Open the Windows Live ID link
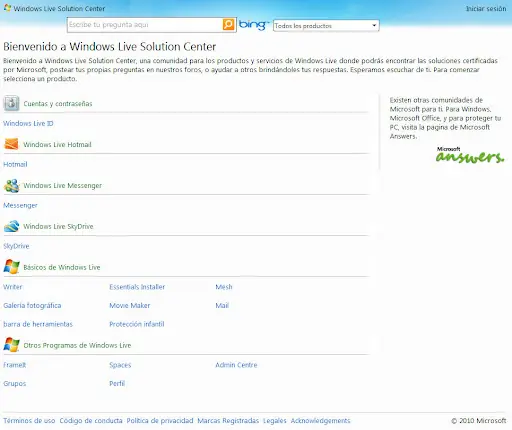The height and width of the screenshot is (430, 512). tap(28, 123)
